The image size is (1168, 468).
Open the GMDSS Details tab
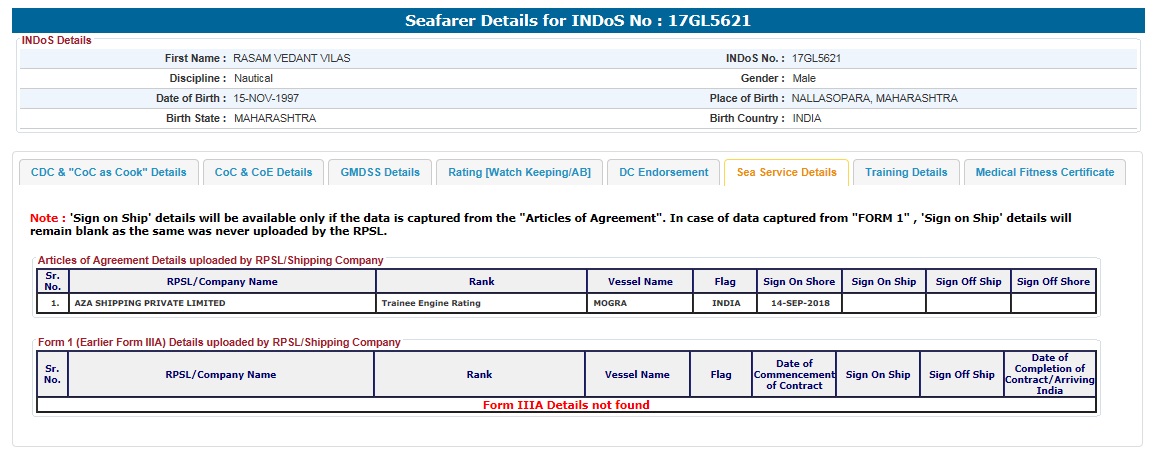pyautogui.click(x=380, y=172)
